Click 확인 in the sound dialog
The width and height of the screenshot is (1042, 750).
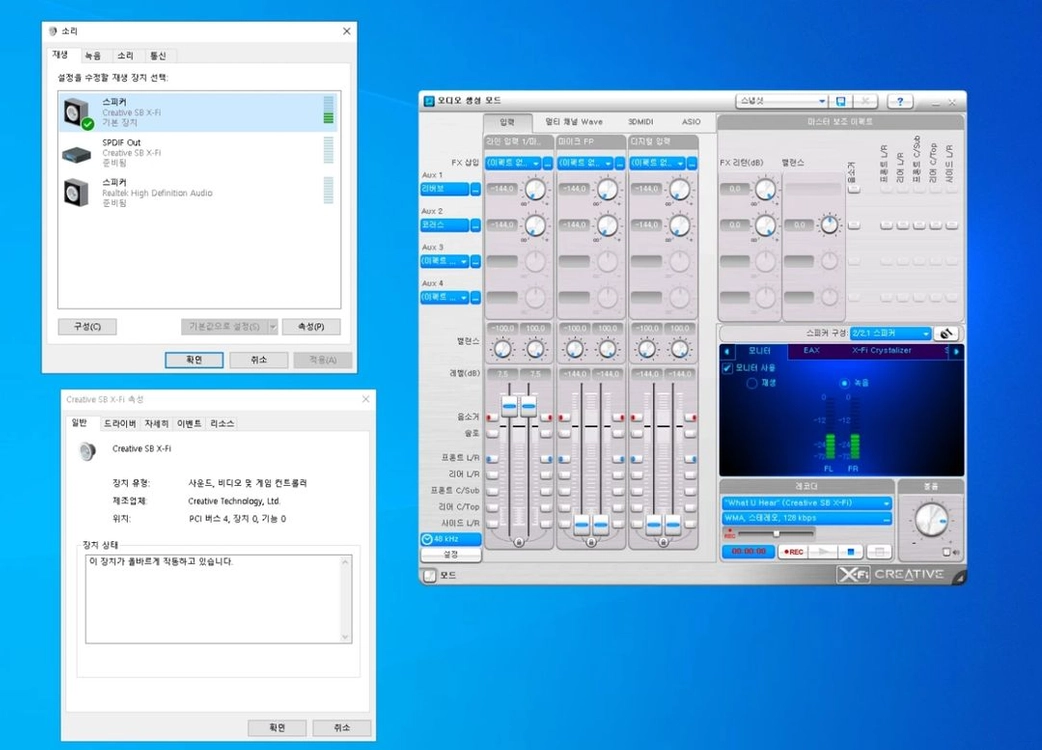click(193, 360)
